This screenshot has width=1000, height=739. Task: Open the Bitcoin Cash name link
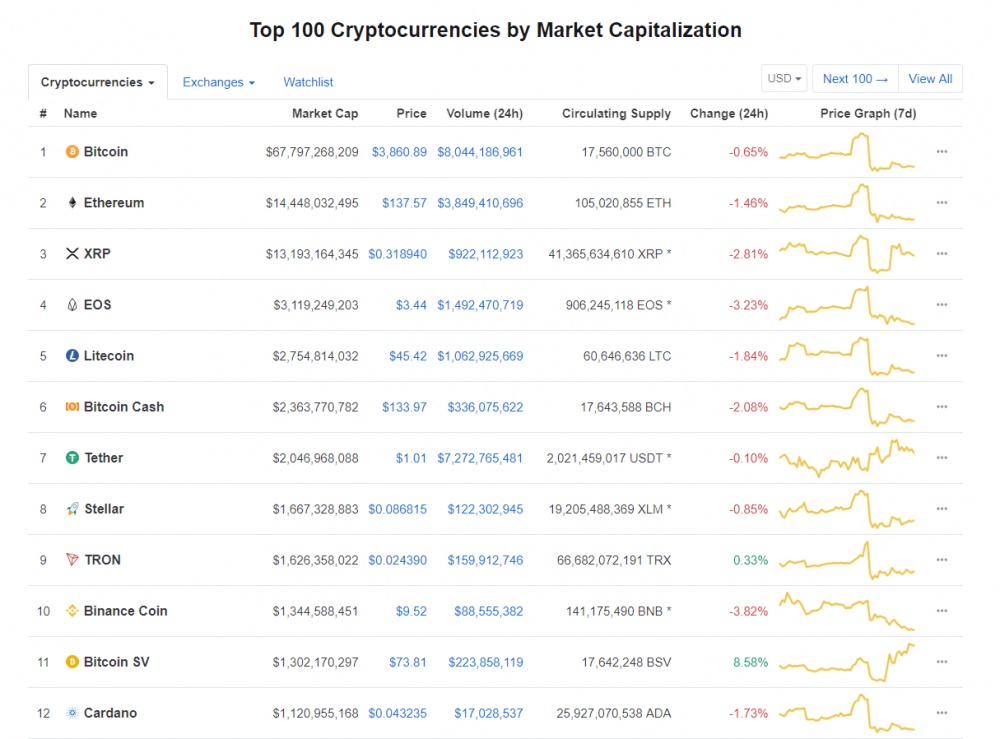point(124,407)
